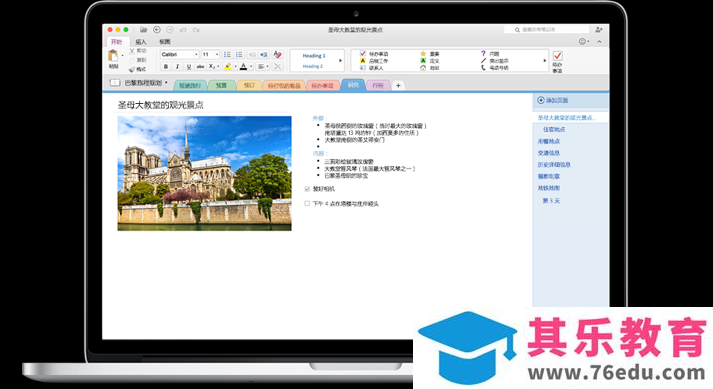The height and width of the screenshot is (389, 713).
Task: Toggle Underline formatting
Action: pos(189,66)
